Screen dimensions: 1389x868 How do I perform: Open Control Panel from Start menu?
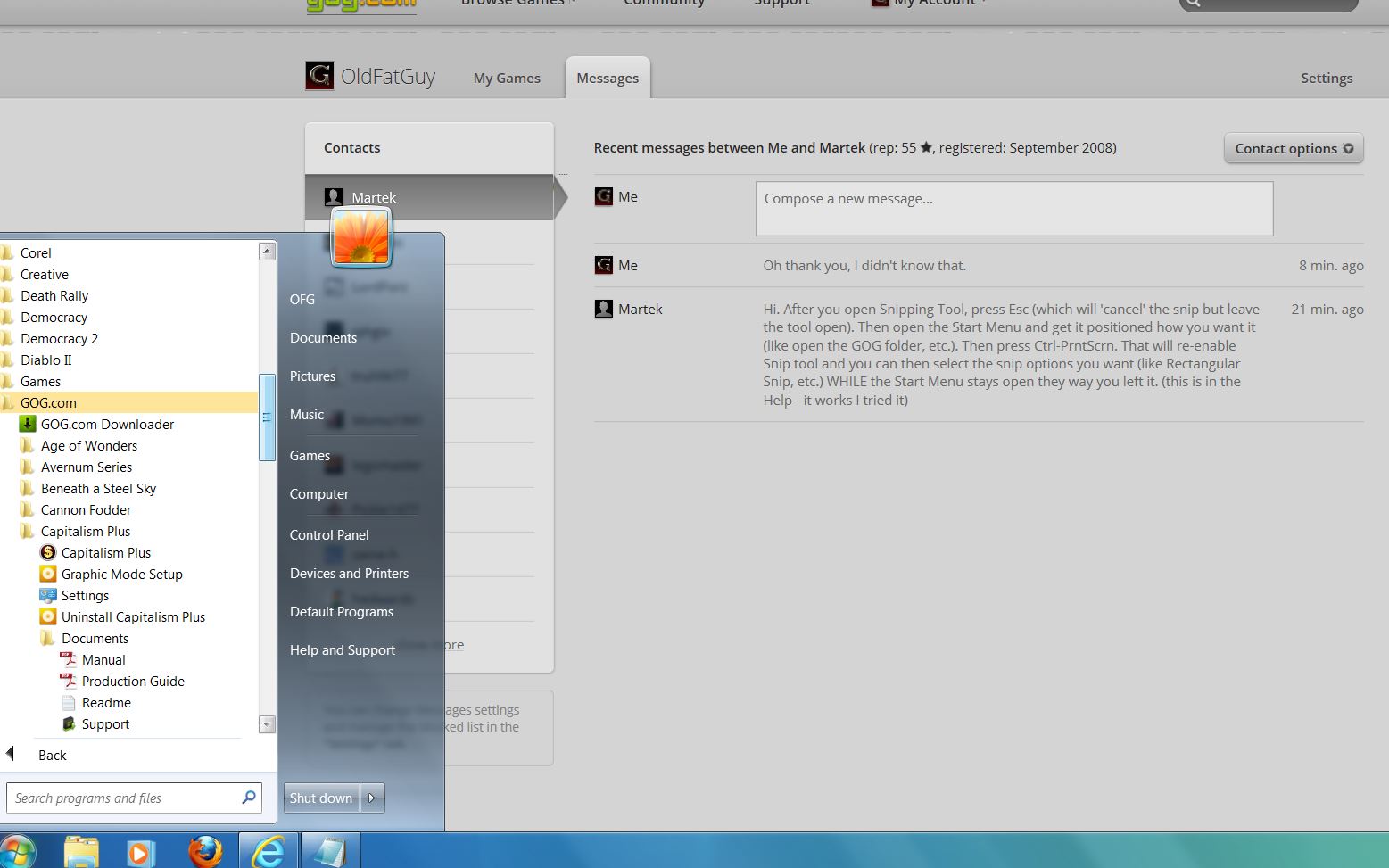pyautogui.click(x=329, y=534)
